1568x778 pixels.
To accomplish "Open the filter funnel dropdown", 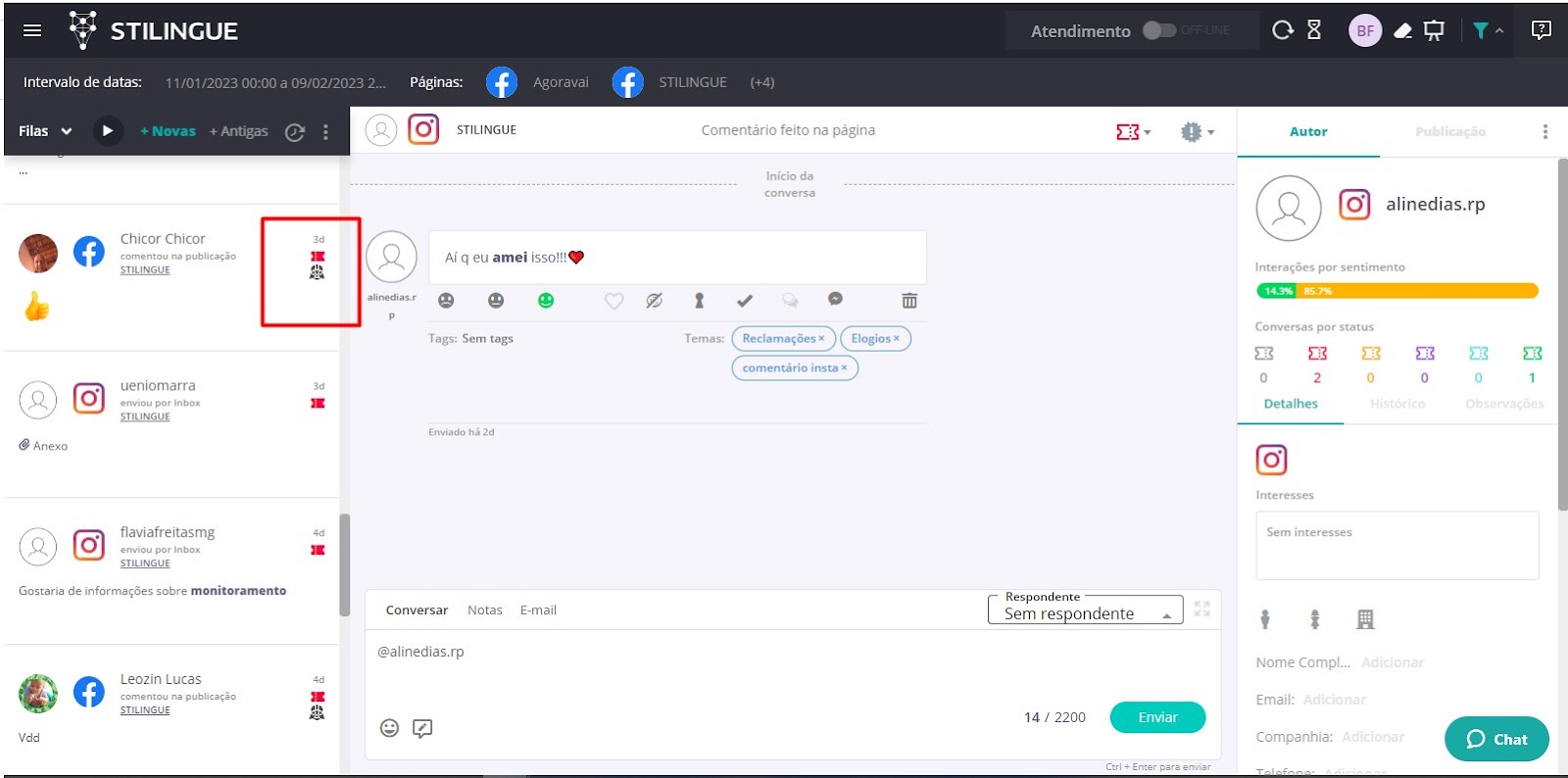I will [x=1488, y=30].
